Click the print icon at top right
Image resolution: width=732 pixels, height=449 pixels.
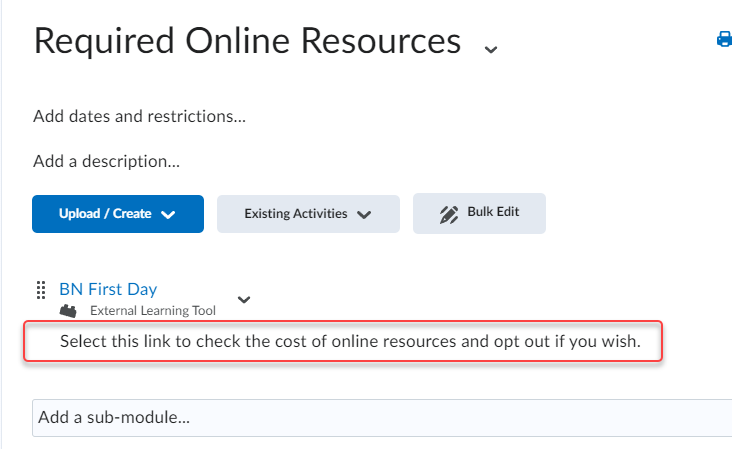[724, 40]
